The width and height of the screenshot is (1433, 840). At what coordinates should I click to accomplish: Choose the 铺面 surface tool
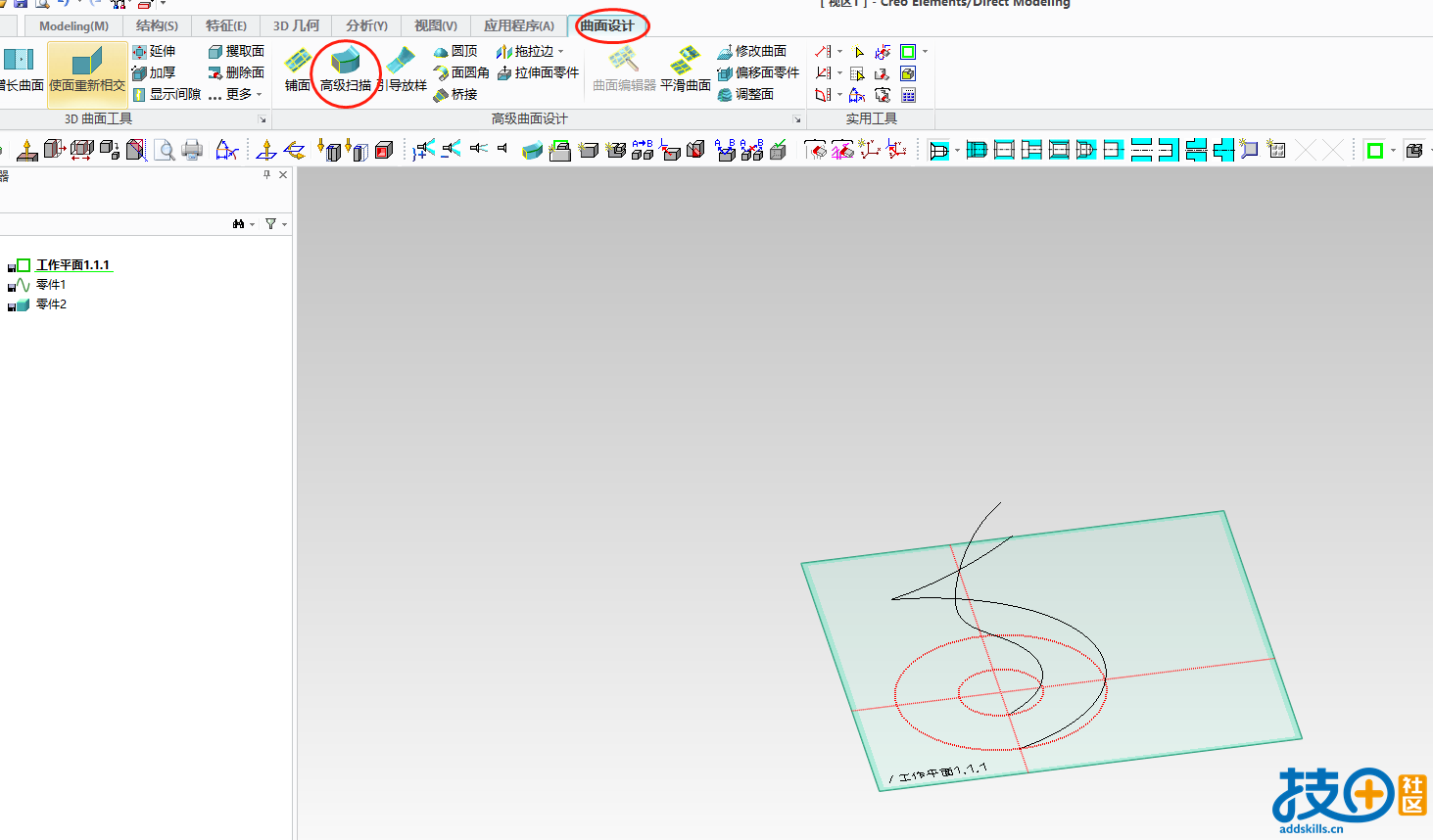click(298, 70)
